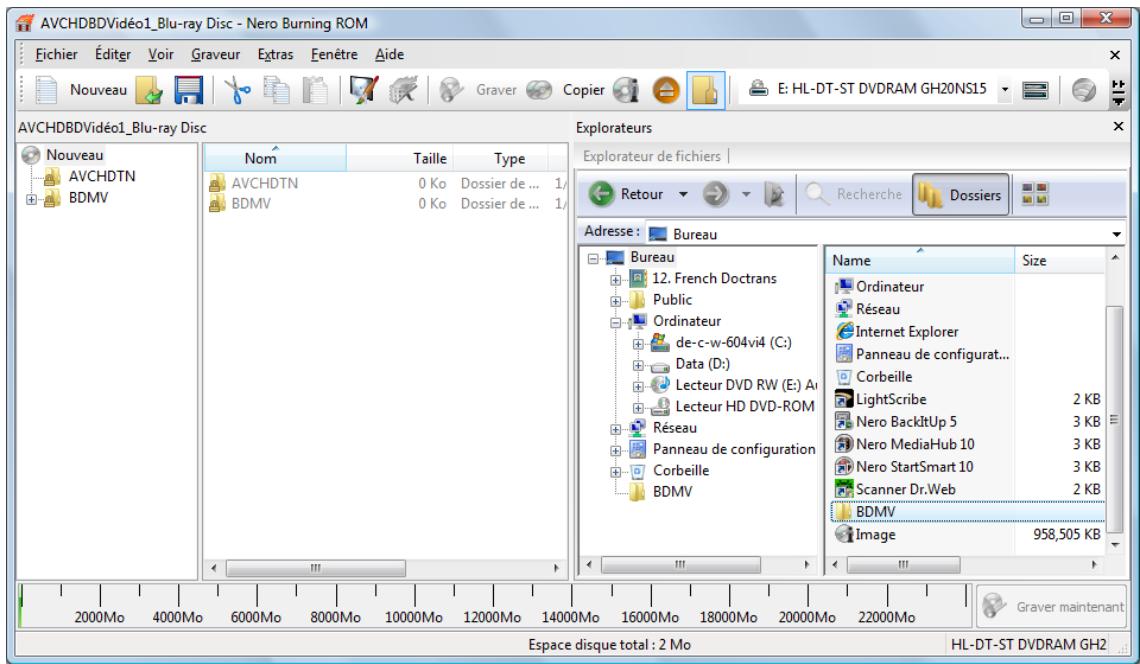The width and height of the screenshot is (1140, 664).
Task: Click the recorder options icon after the drive list
Action: click(1035, 90)
